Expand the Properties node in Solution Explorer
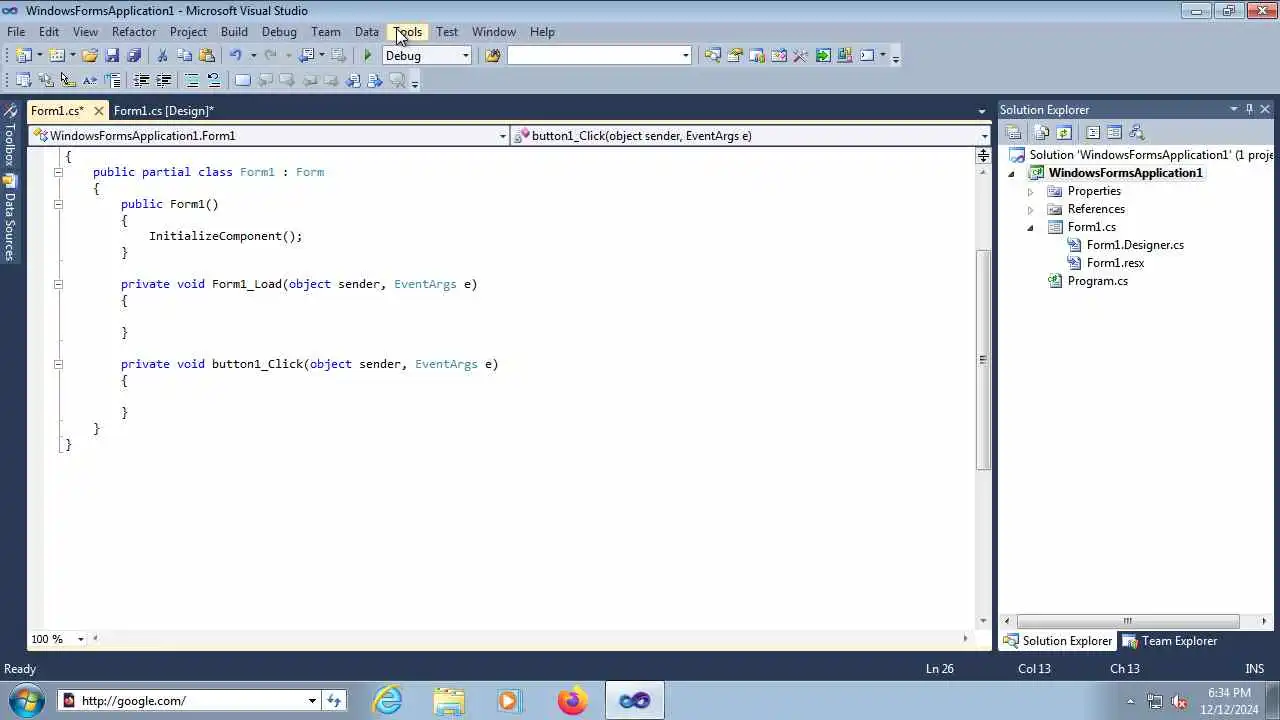Viewport: 1280px width, 720px height. click(x=1030, y=191)
